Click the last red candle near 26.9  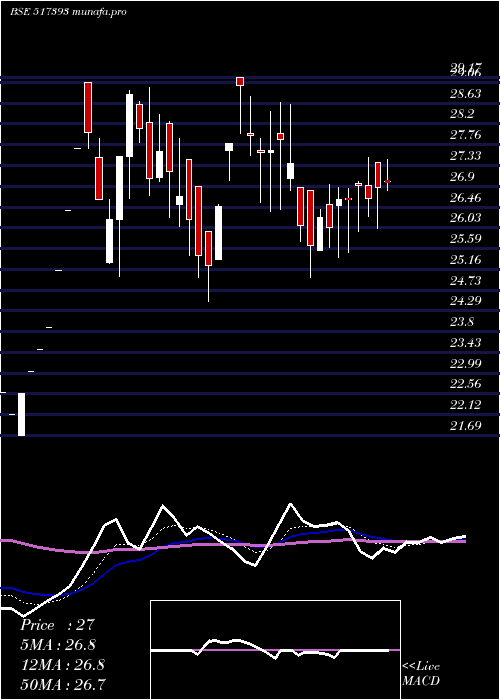click(388, 182)
